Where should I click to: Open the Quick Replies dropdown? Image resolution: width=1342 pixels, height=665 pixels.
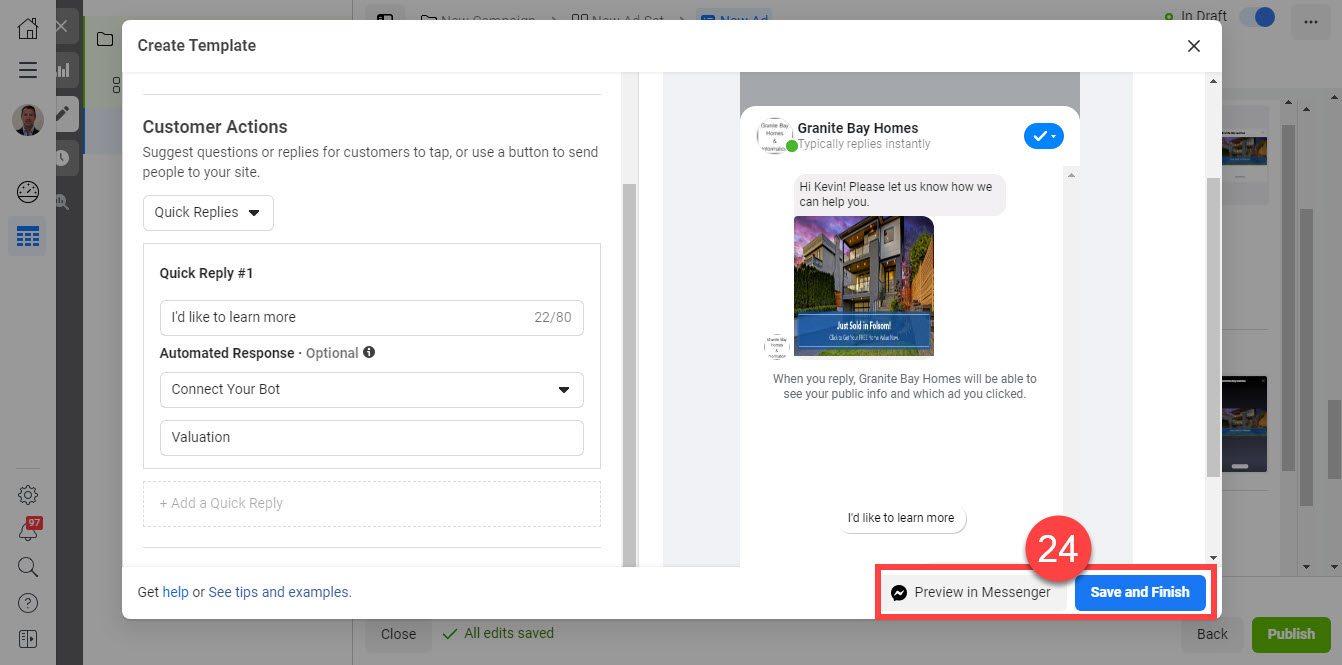(208, 212)
